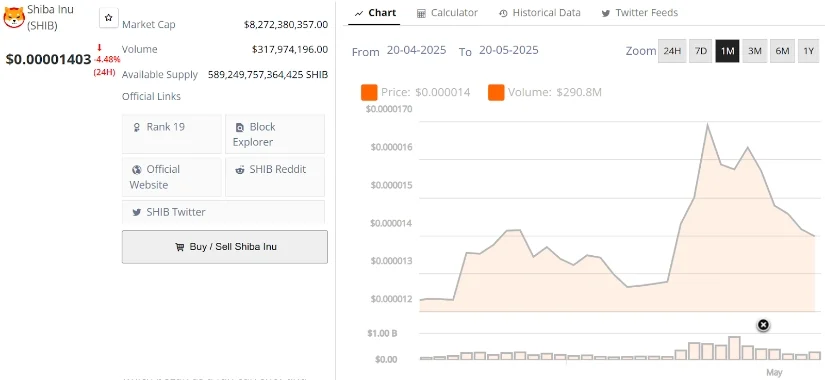Click the orange Volume legend swatch
Screen dimensions: 825x380
click(496, 93)
